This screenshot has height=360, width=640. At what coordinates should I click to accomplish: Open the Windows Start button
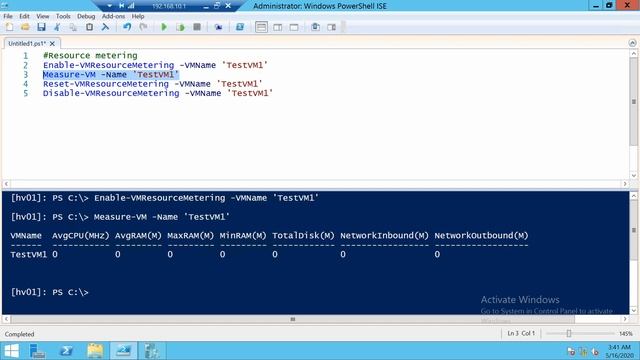[x=11, y=351]
